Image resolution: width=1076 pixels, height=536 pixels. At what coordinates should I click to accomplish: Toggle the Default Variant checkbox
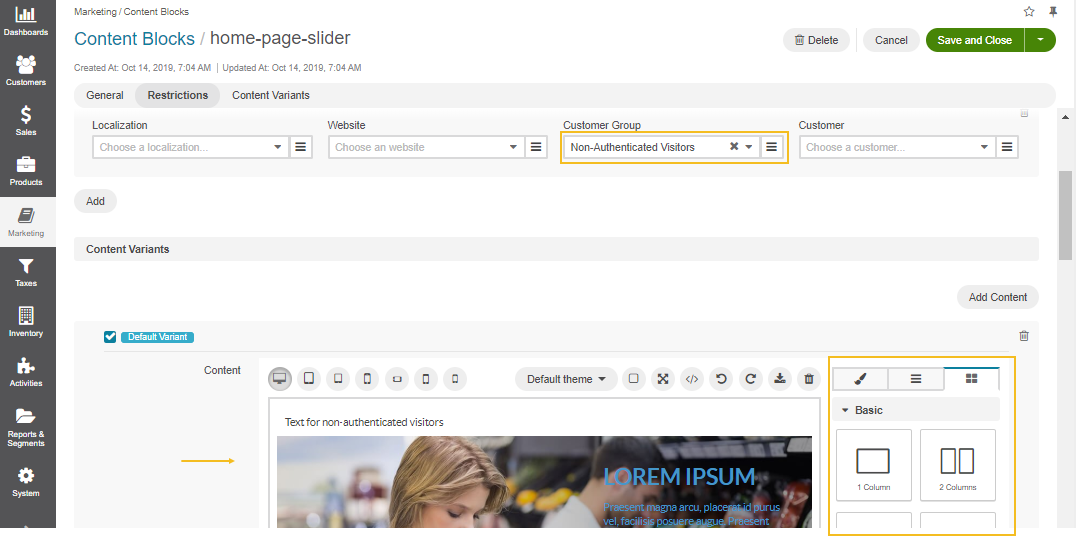click(x=110, y=336)
